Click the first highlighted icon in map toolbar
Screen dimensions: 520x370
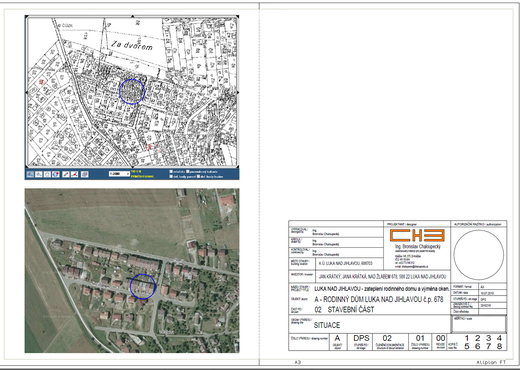[x=30, y=174]
